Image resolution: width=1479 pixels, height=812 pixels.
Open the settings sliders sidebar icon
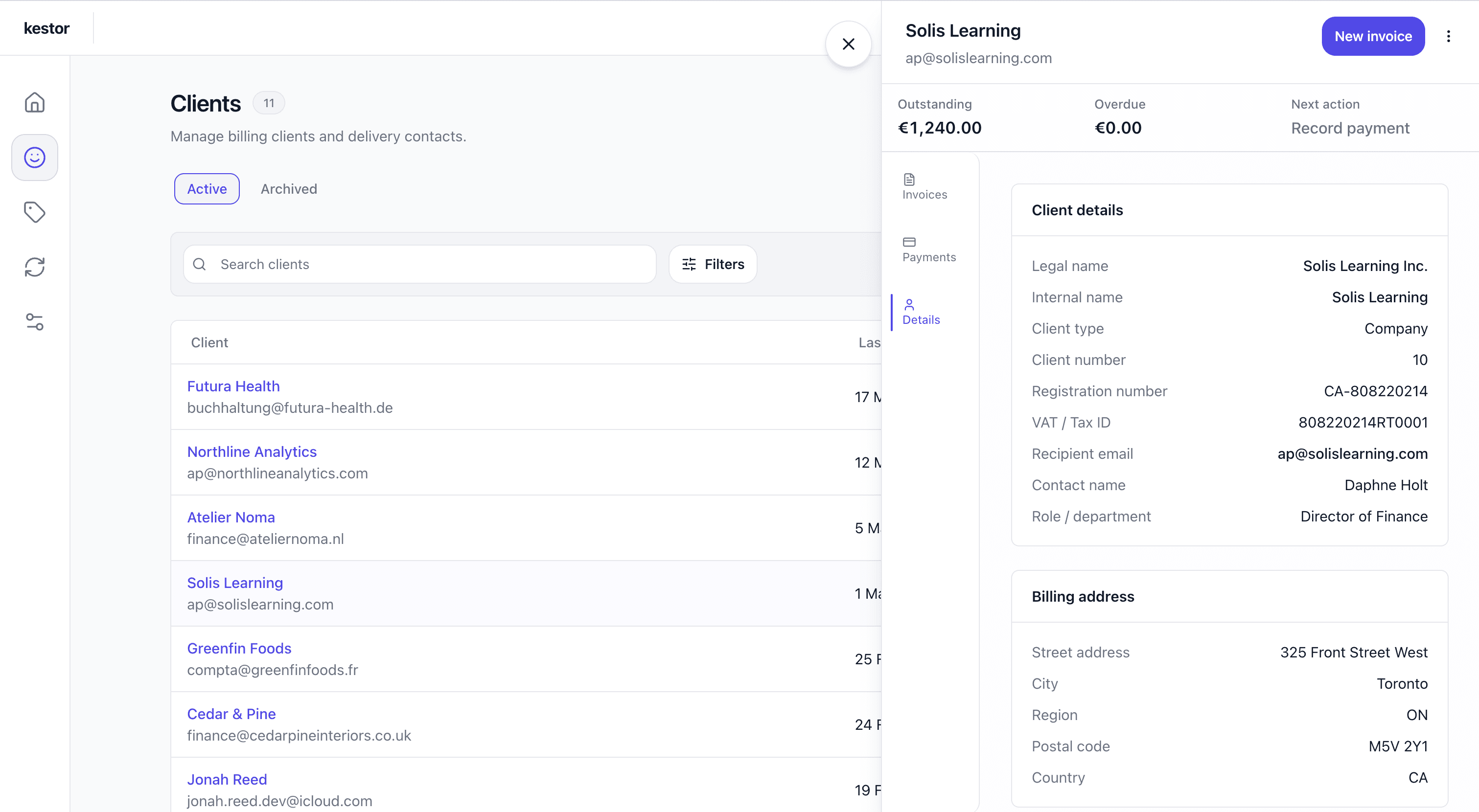point(34,321)
